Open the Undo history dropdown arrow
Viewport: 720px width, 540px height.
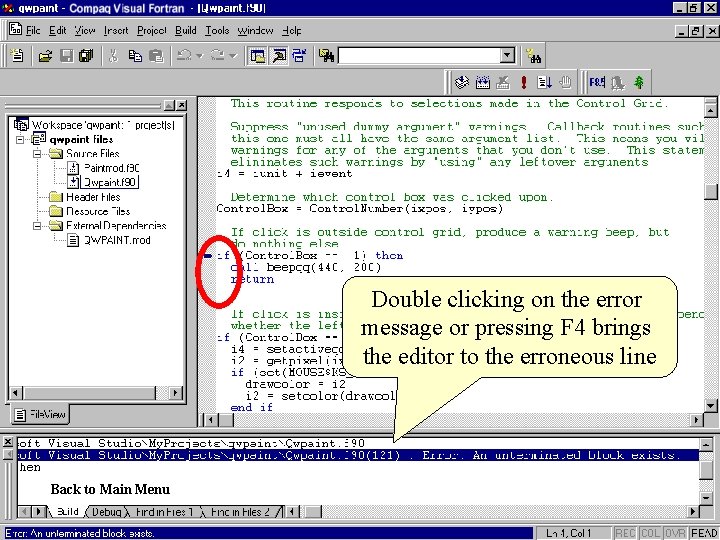[199, 56]
